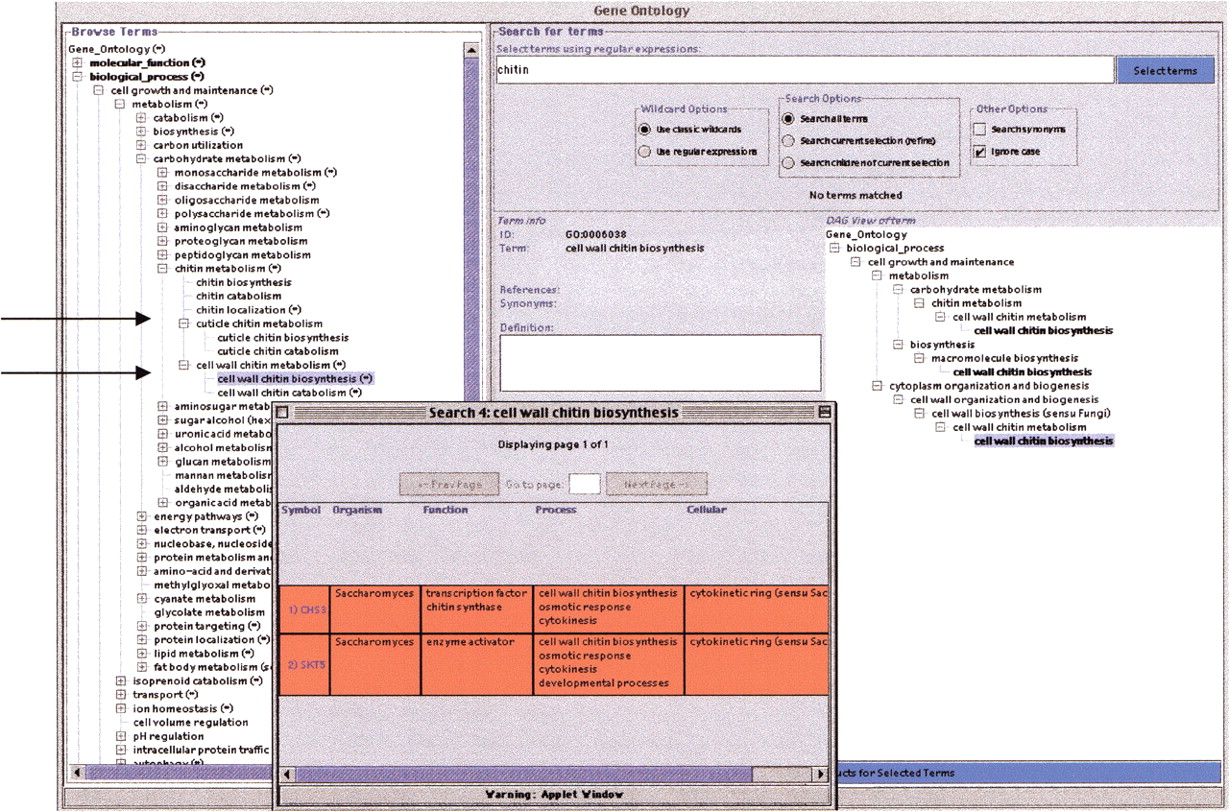The height and width of the screenshot is (812, 1229).
Task: Open the SKT5 gene symbol link
Action: tap(305, 664)
